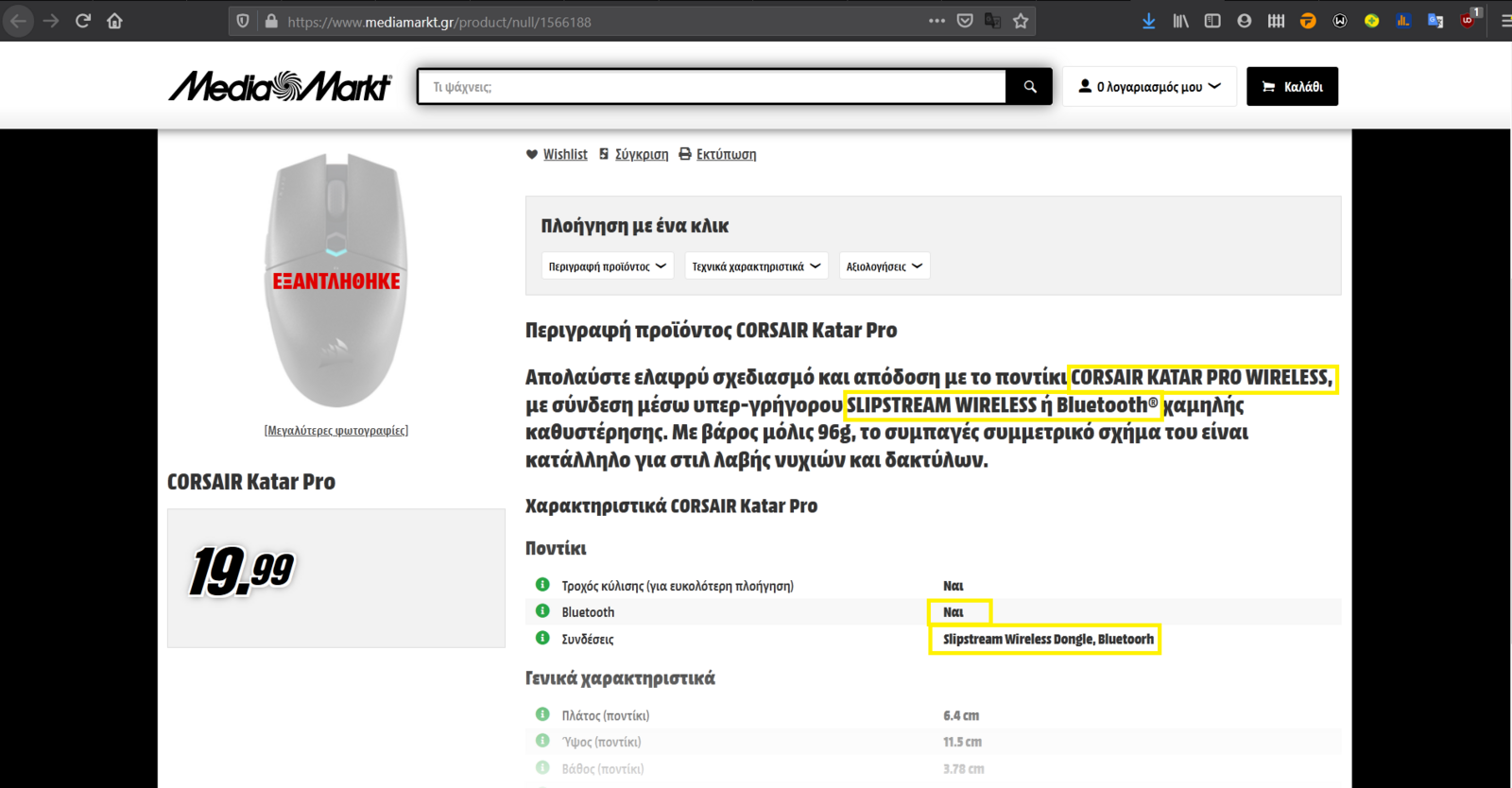Screen dimensions: 1512x788
Task: Expand 'Τεχνικά χαρακτηριστικά' dropdown
Action: point(756,266)
